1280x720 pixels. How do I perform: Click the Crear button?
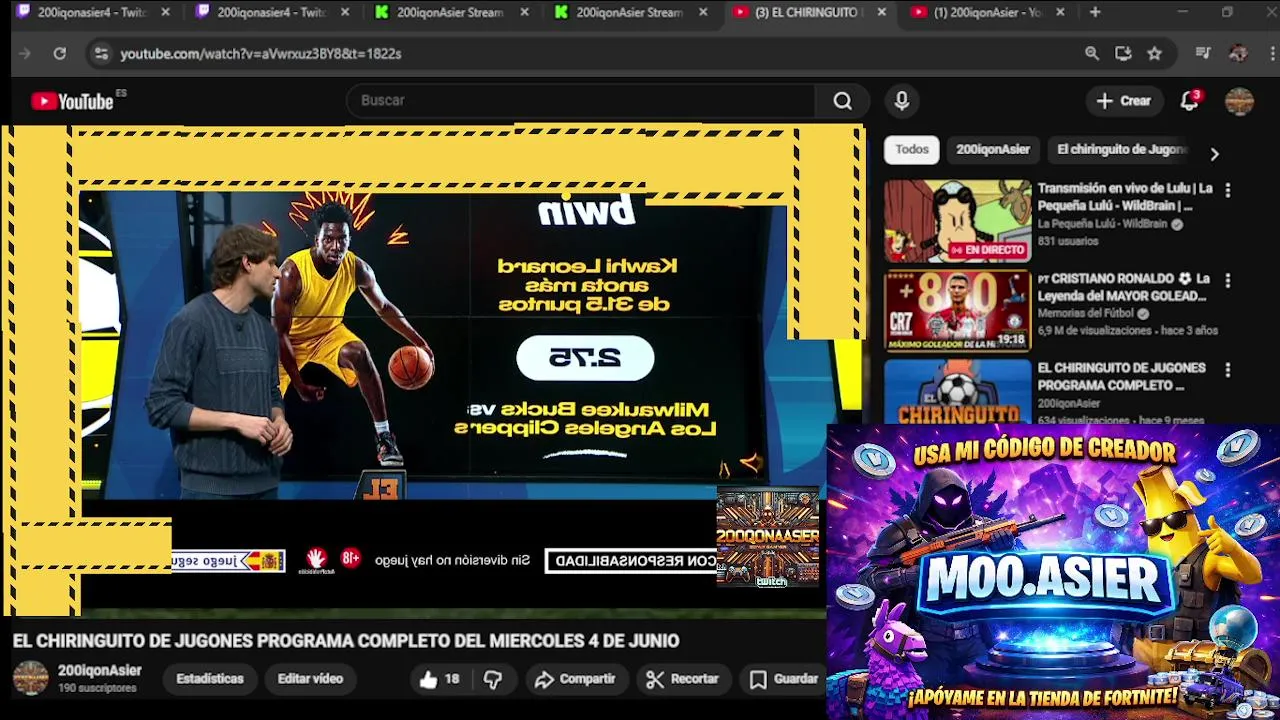coord(1124,101)
